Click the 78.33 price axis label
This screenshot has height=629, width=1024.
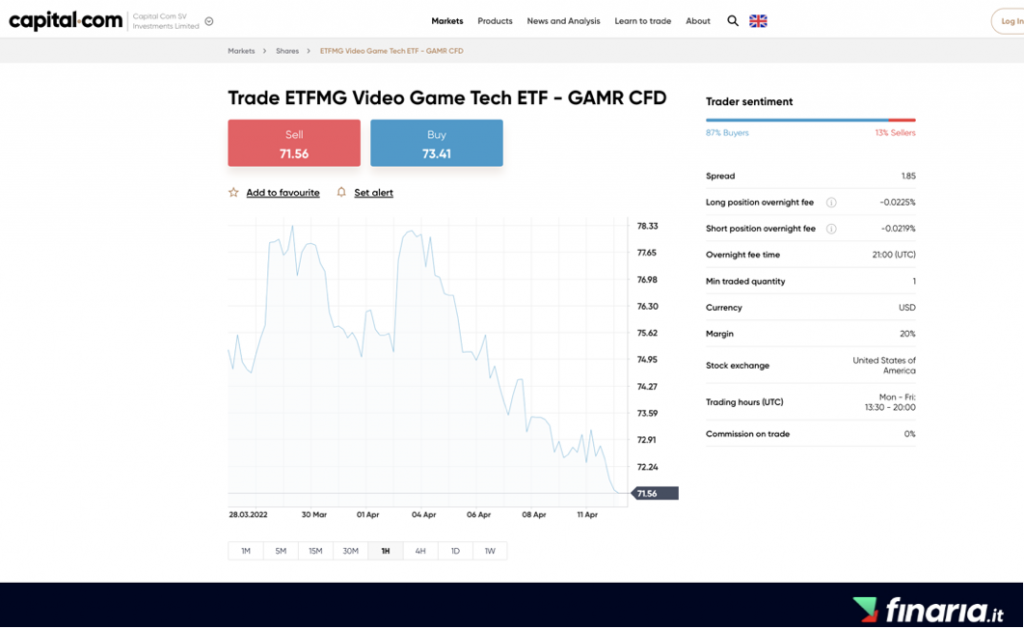click(x=648, y=226)
